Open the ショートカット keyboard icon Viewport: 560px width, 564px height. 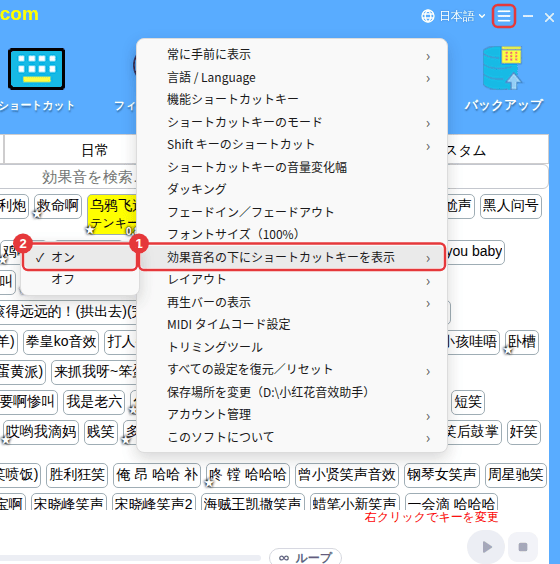tap(36, 69)
